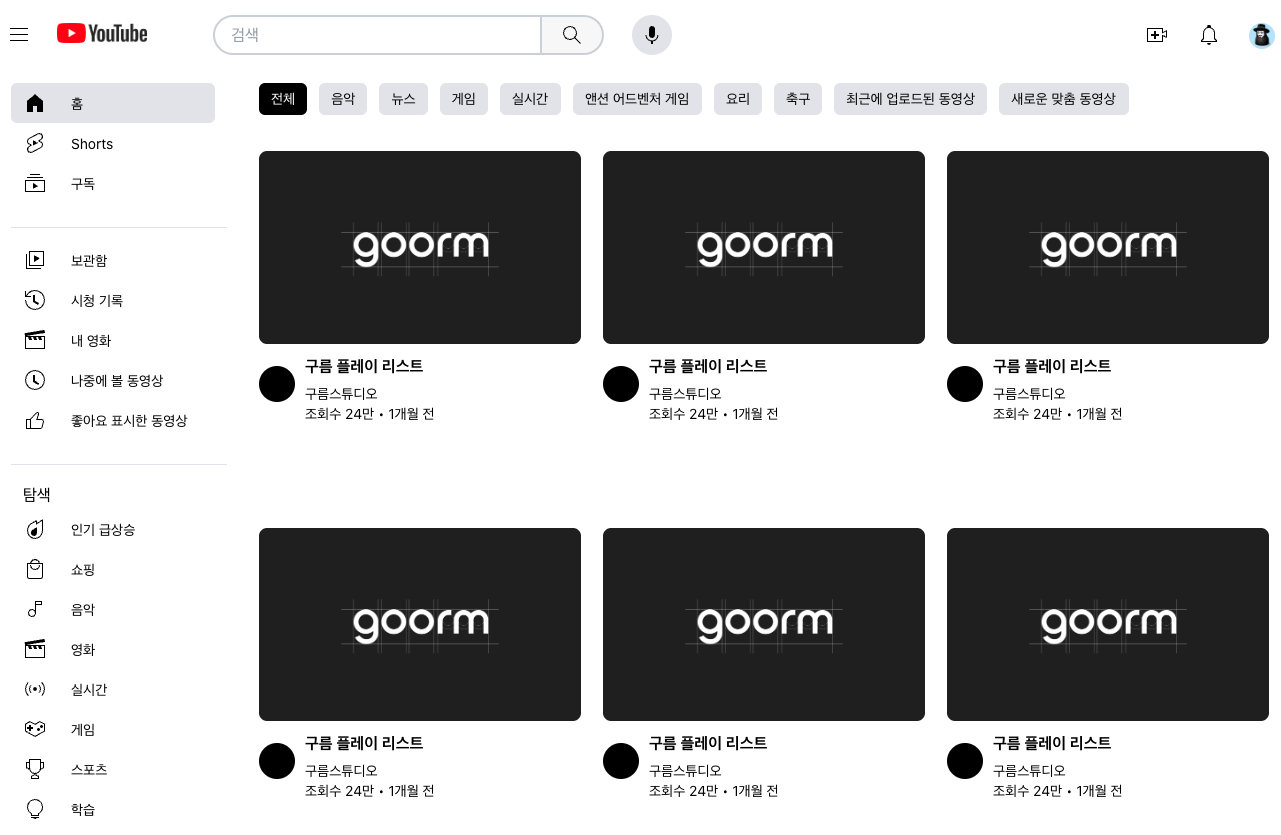Click the Shorts icon in sidebar
Screen dimensions: 1281x835
(35, 144)
